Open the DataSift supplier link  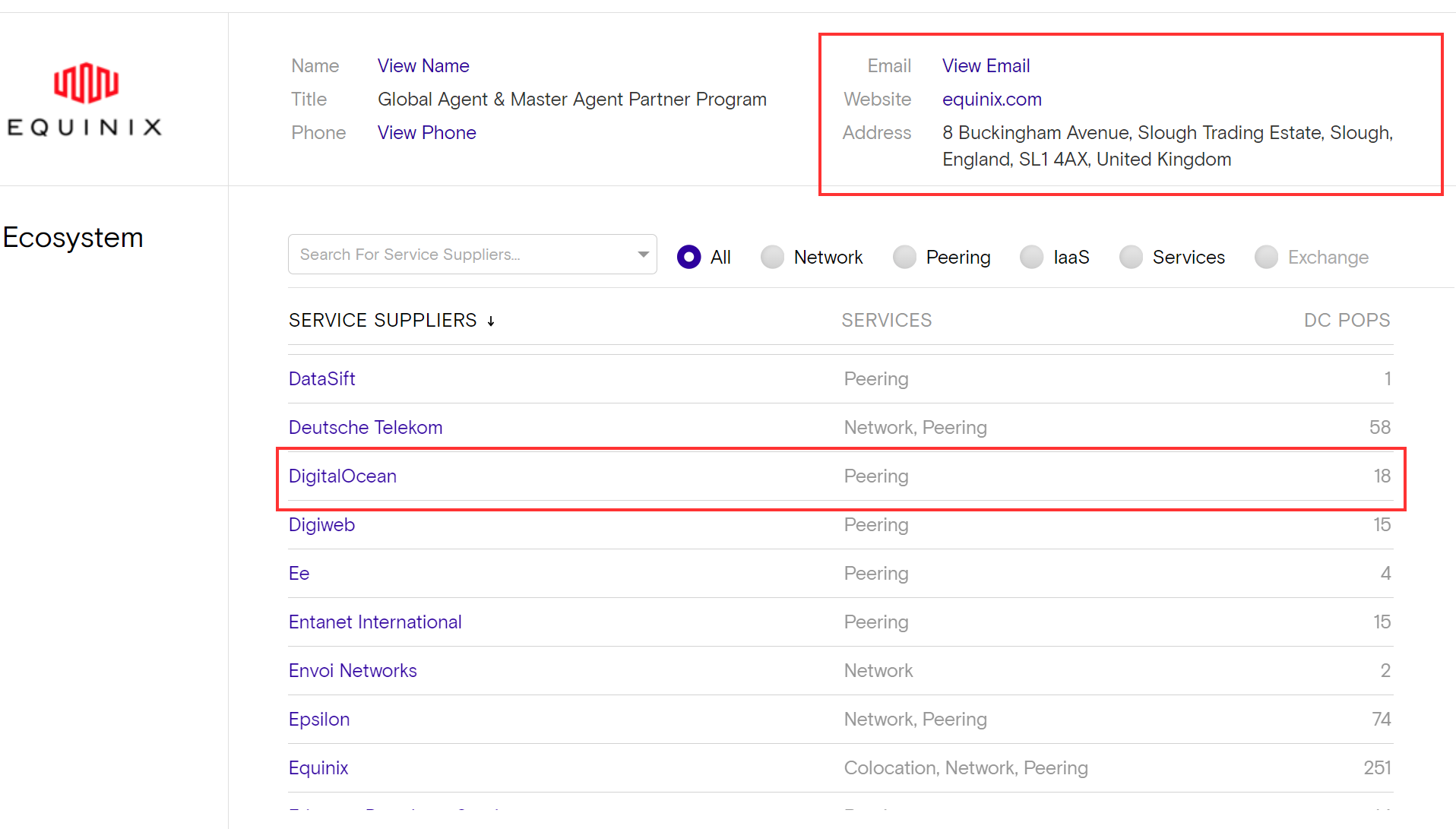pos(321,379)
